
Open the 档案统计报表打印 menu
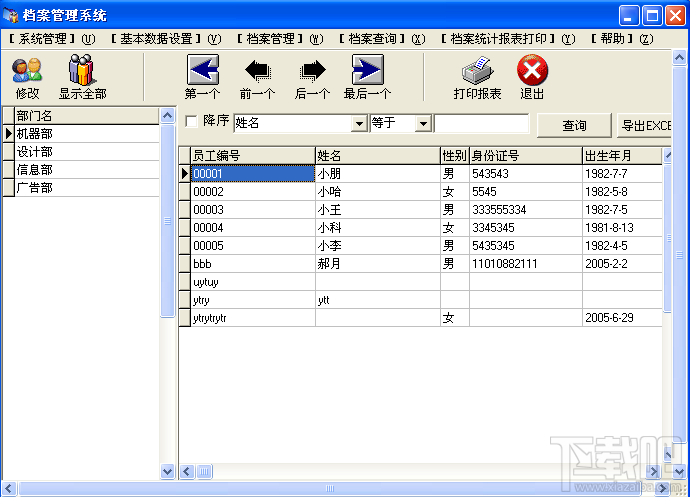tap(508, 39)
